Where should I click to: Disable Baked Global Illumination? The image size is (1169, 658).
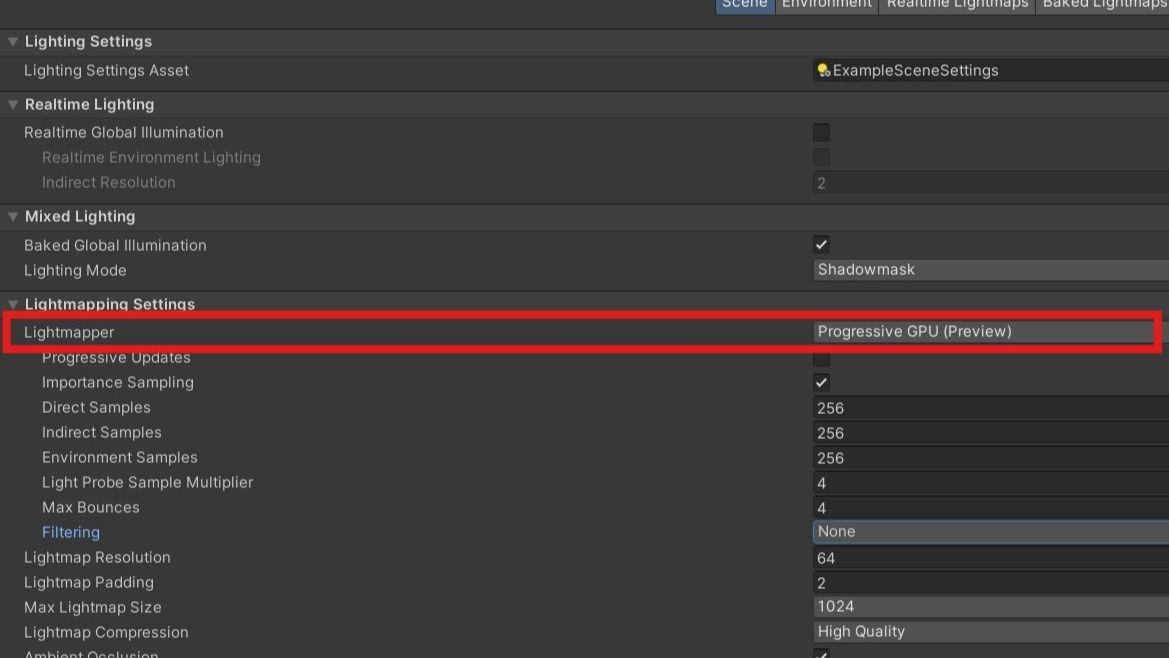coord(821,244)
